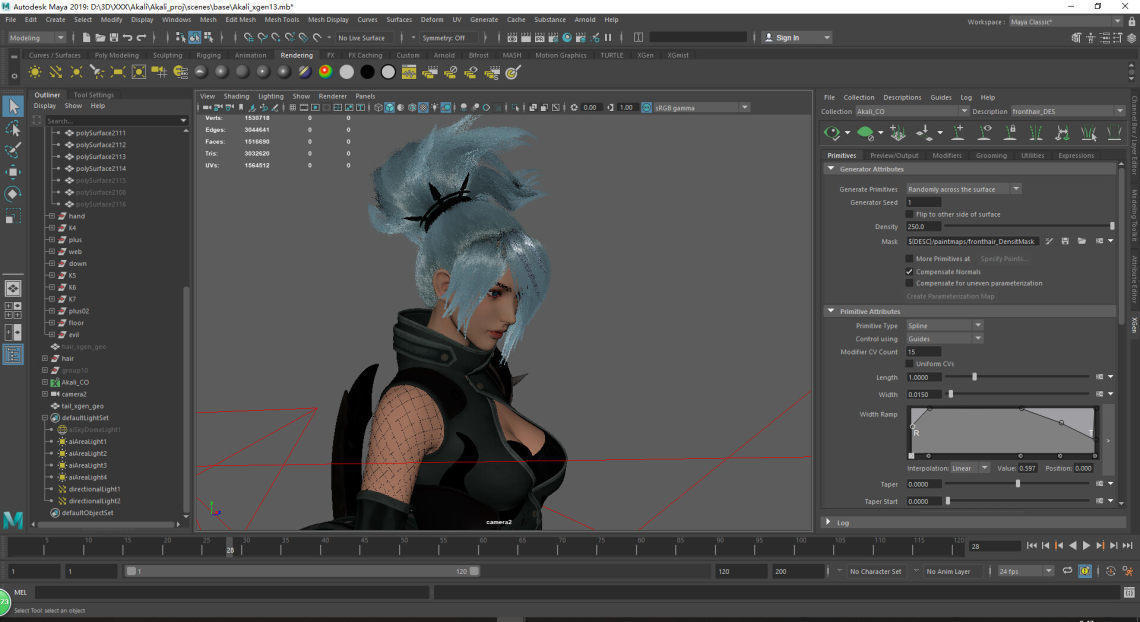
Task: Select aiAreaLight3 in the Outliner
Action: [x=87, y=465]
